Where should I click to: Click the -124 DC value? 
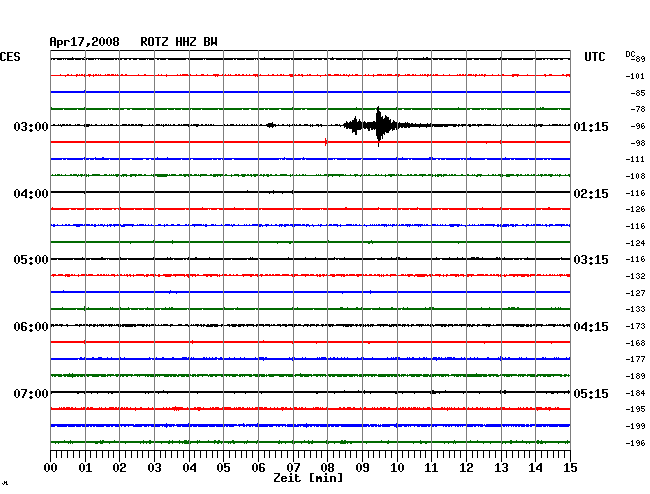click(x=635, y=243)
